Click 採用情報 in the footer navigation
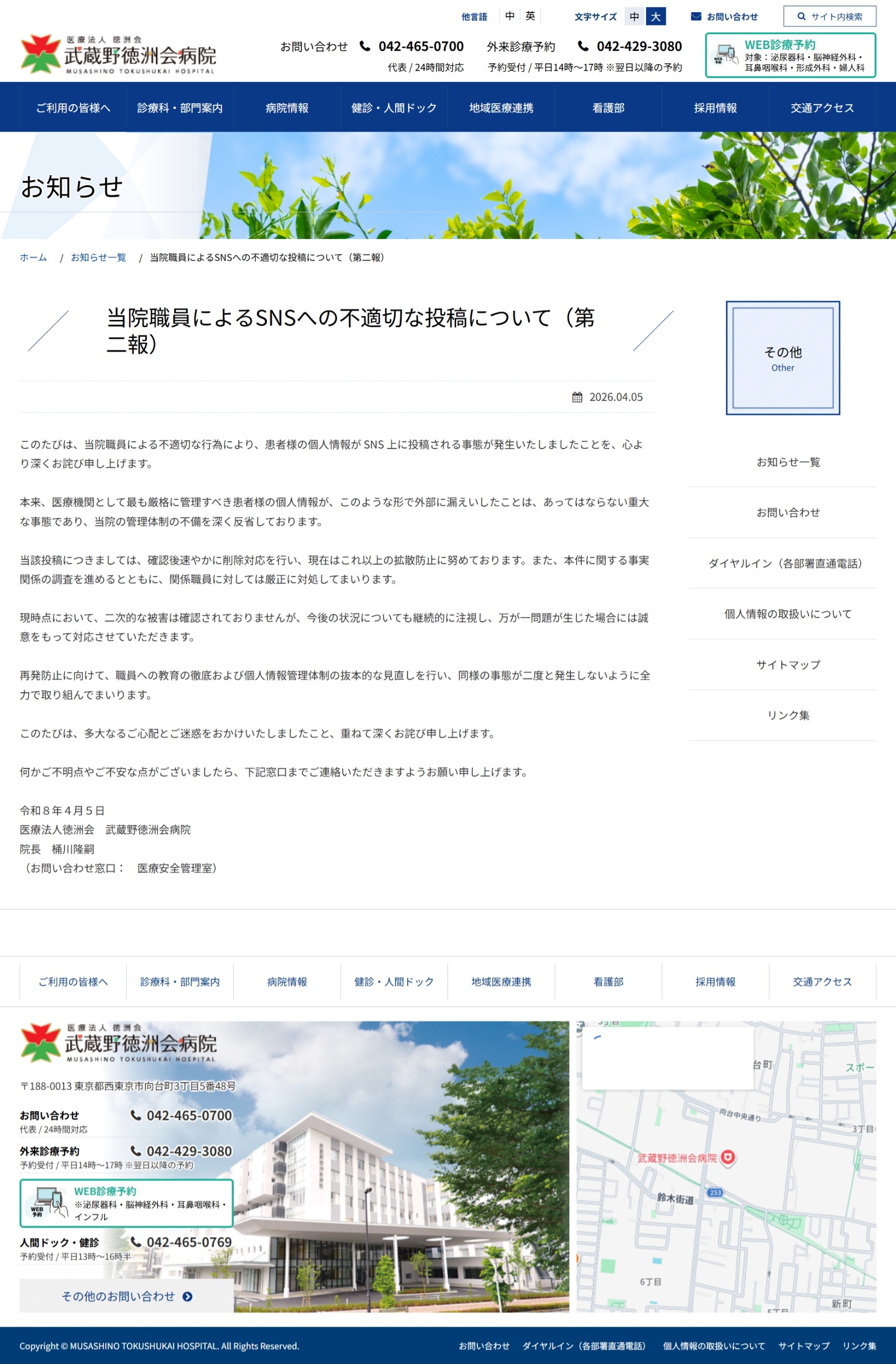 pos(715,982)
